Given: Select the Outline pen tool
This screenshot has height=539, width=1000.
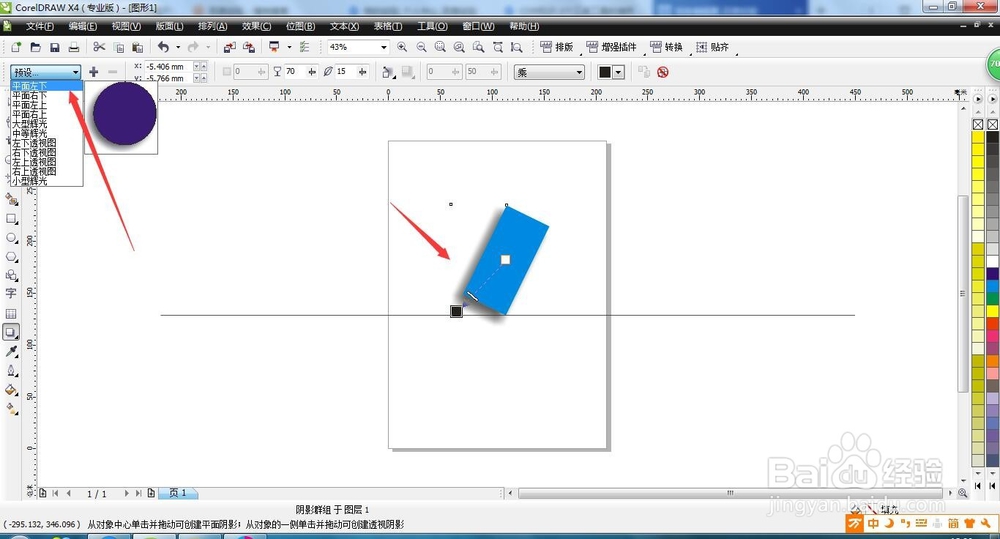Looking at the screenshot, I should [11, 371].
